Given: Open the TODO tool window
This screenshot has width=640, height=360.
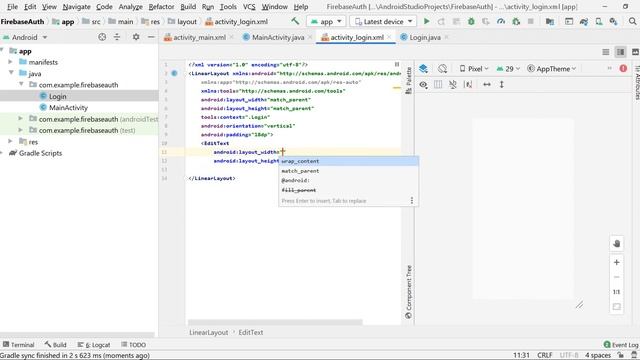Looking at the screenshot, I should pyautogui.click(x=133, y=344).
